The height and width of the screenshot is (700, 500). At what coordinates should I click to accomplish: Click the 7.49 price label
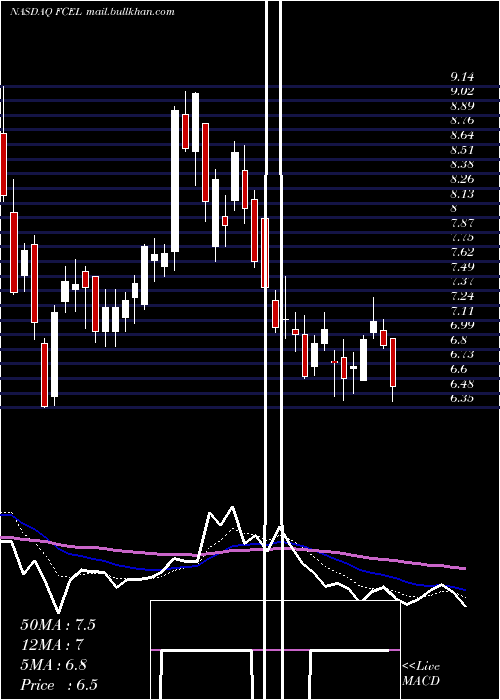[x=462, y=267]
